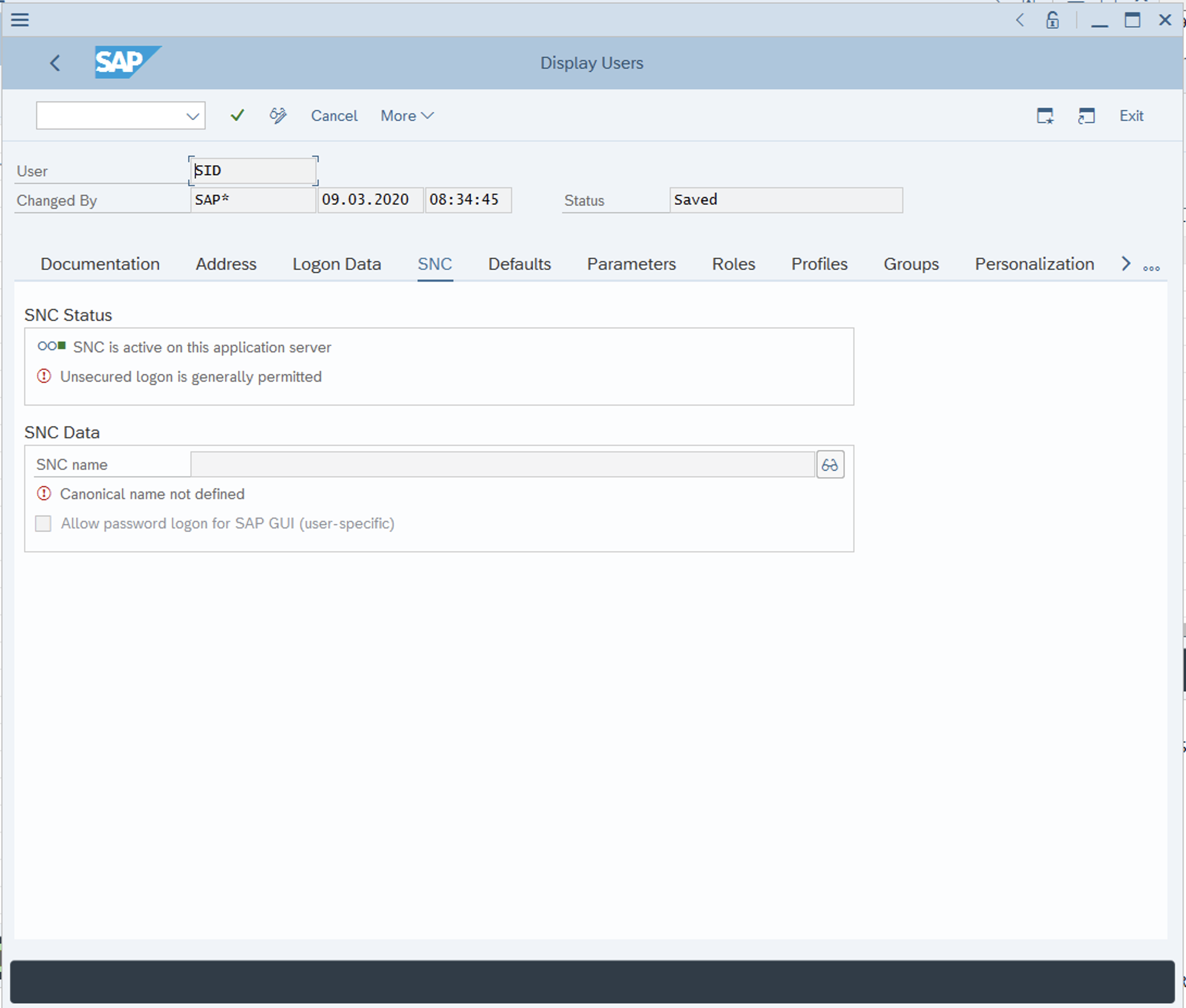Check the unsecured logon permission status

pyautogui.click(x=191, y=376)
